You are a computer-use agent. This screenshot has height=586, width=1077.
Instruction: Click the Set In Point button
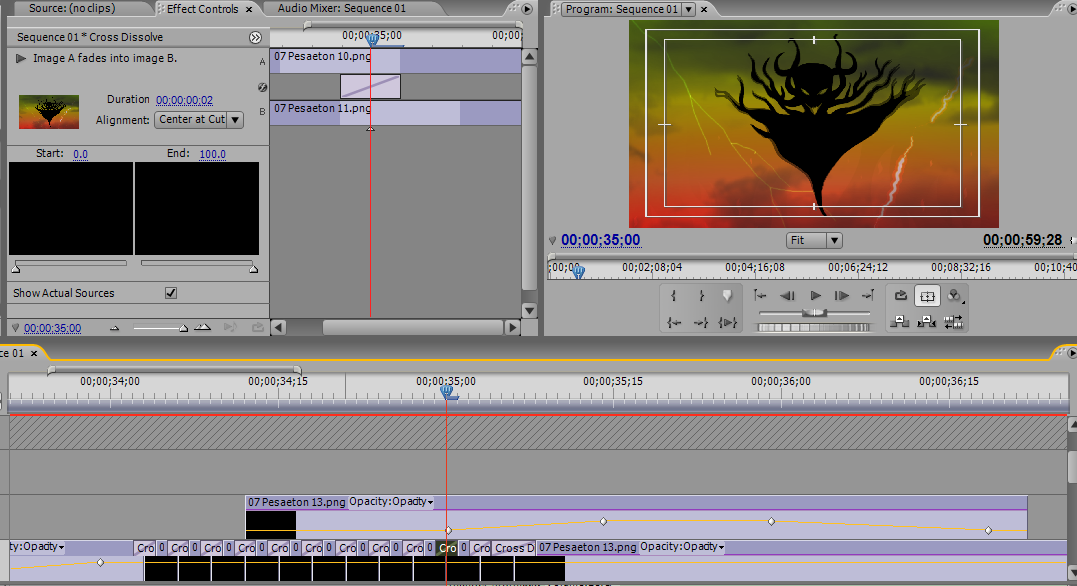point(674,296)
